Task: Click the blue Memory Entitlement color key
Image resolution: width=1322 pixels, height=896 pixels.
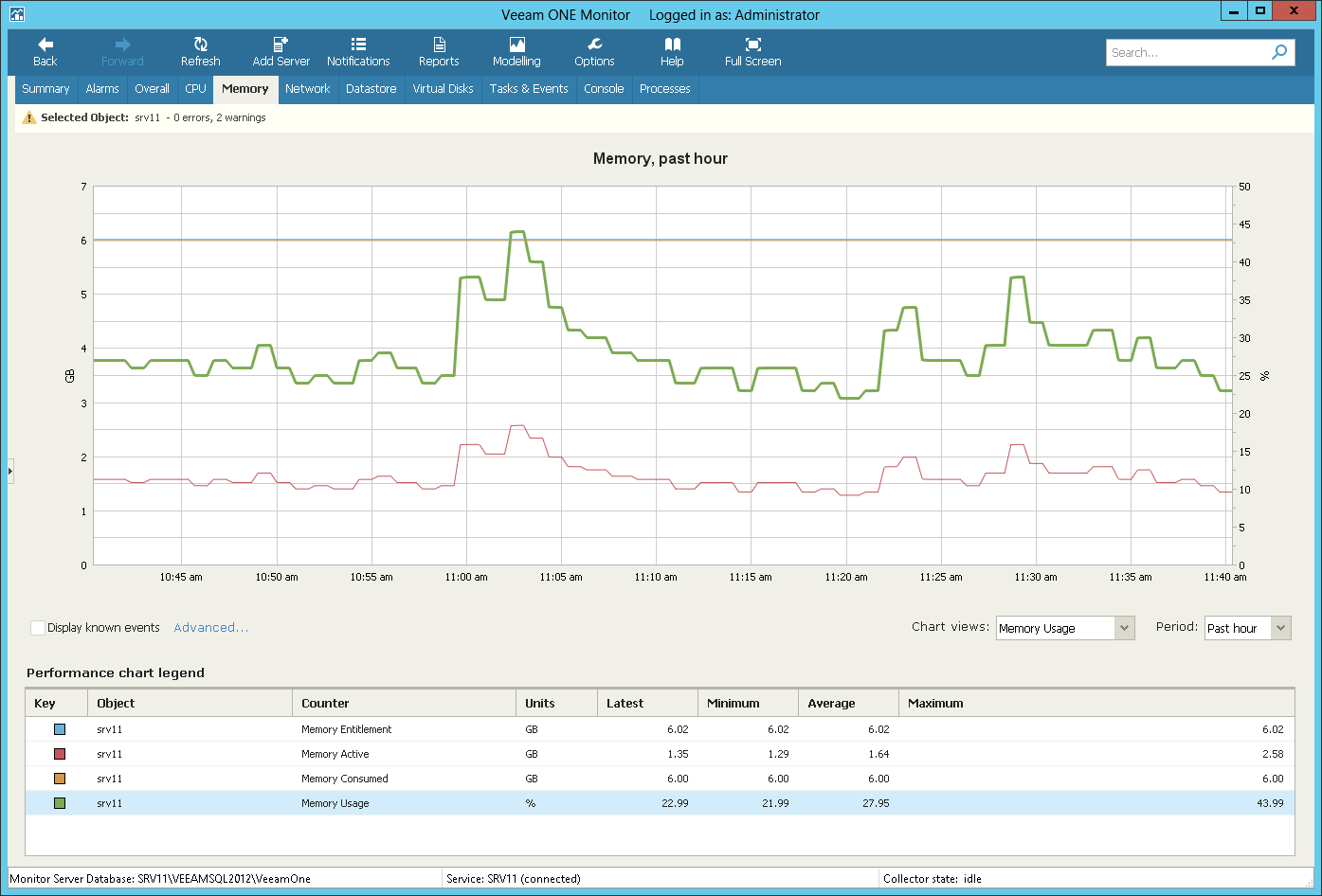Action: (60, 729)
